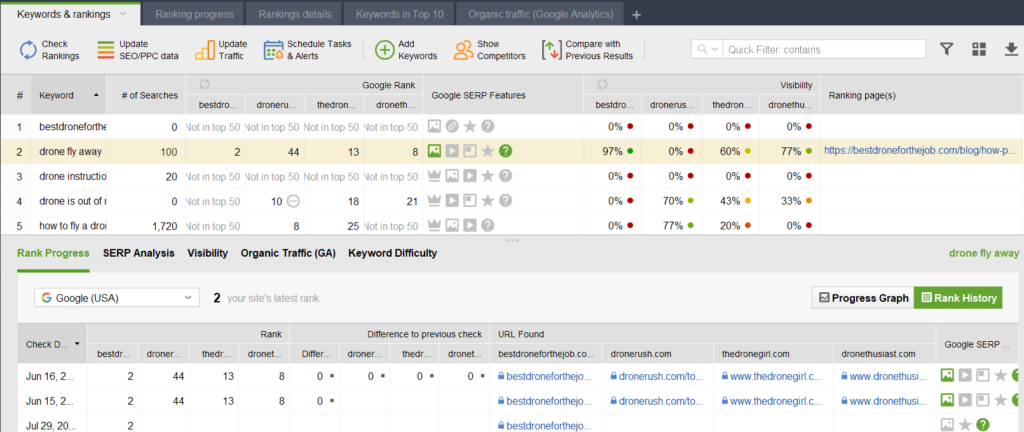The height and width of the screenshot is (432, 1024).
Task: Switch to Progress Graph view
Action: point(863,298)
